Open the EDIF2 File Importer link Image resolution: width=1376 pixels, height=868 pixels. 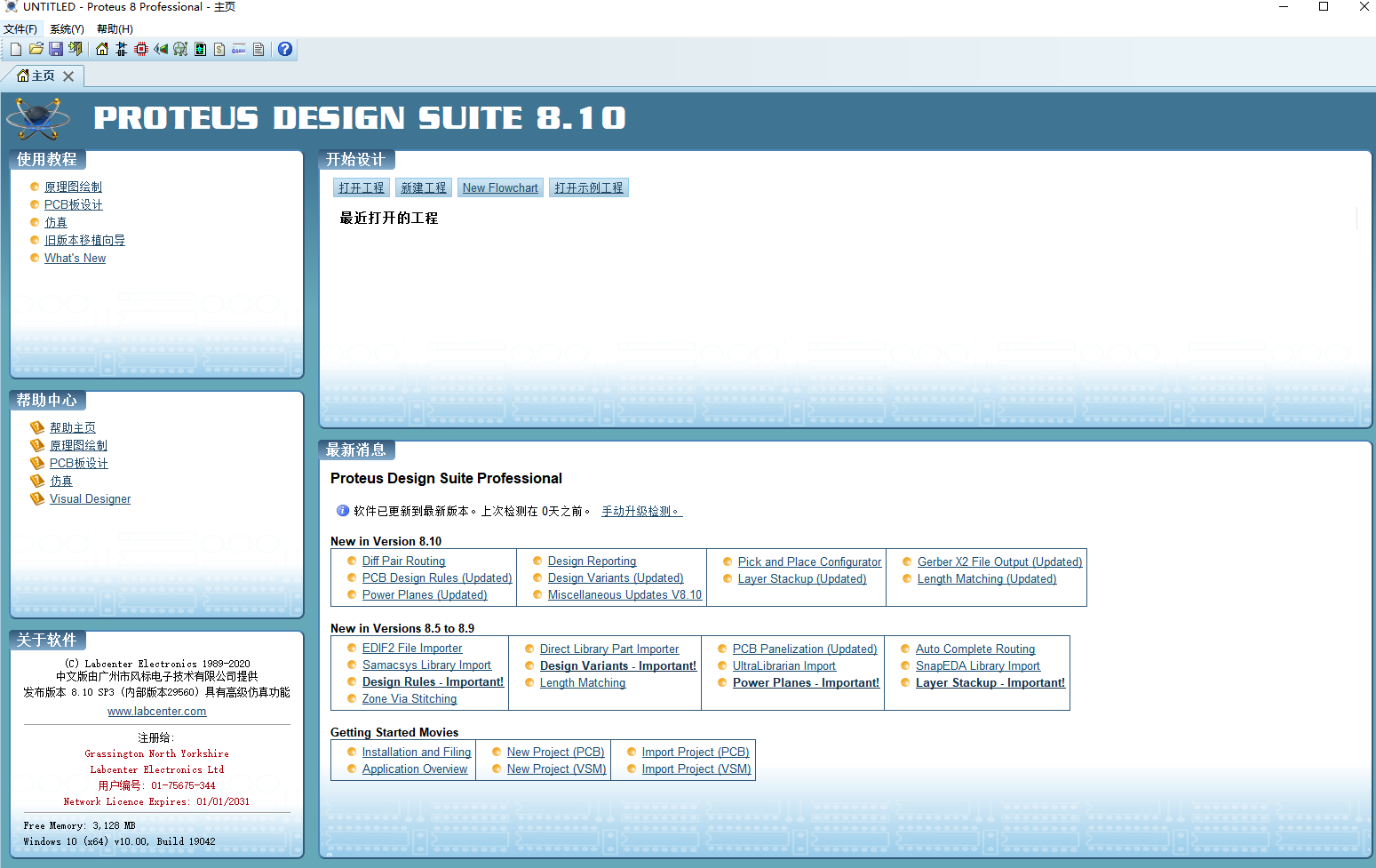(412, 648)
